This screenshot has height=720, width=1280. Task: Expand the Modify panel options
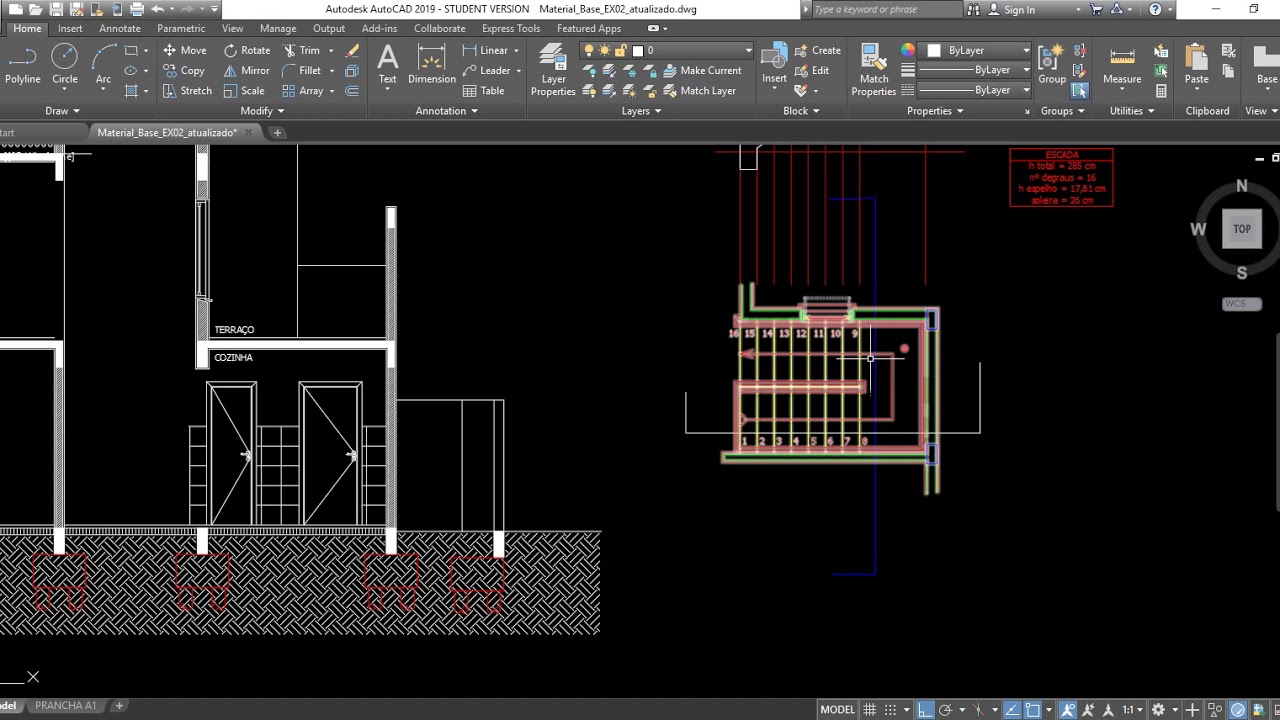click(x=263, y=111)
